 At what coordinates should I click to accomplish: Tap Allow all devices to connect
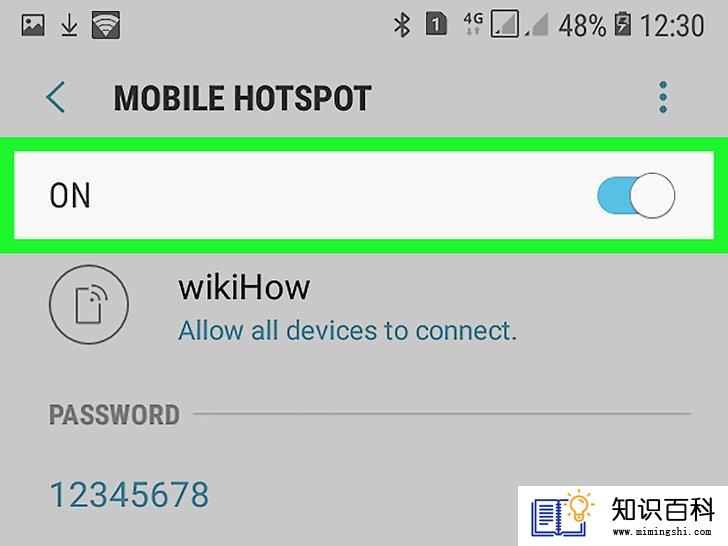[347, 331]
